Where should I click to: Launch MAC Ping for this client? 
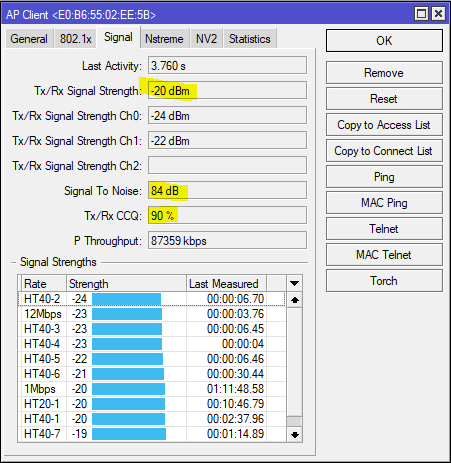coord(384,203)
